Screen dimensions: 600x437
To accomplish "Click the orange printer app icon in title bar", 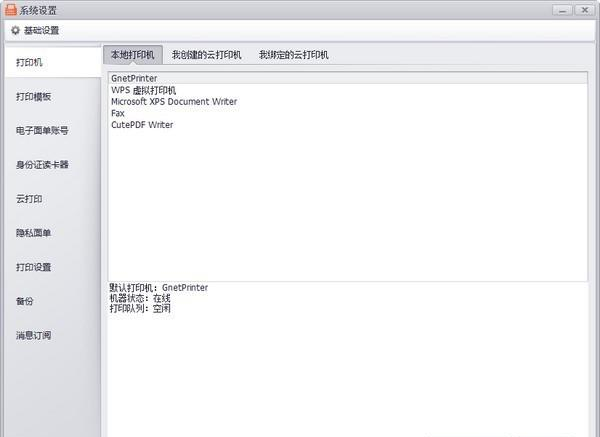I will [11, 10].
